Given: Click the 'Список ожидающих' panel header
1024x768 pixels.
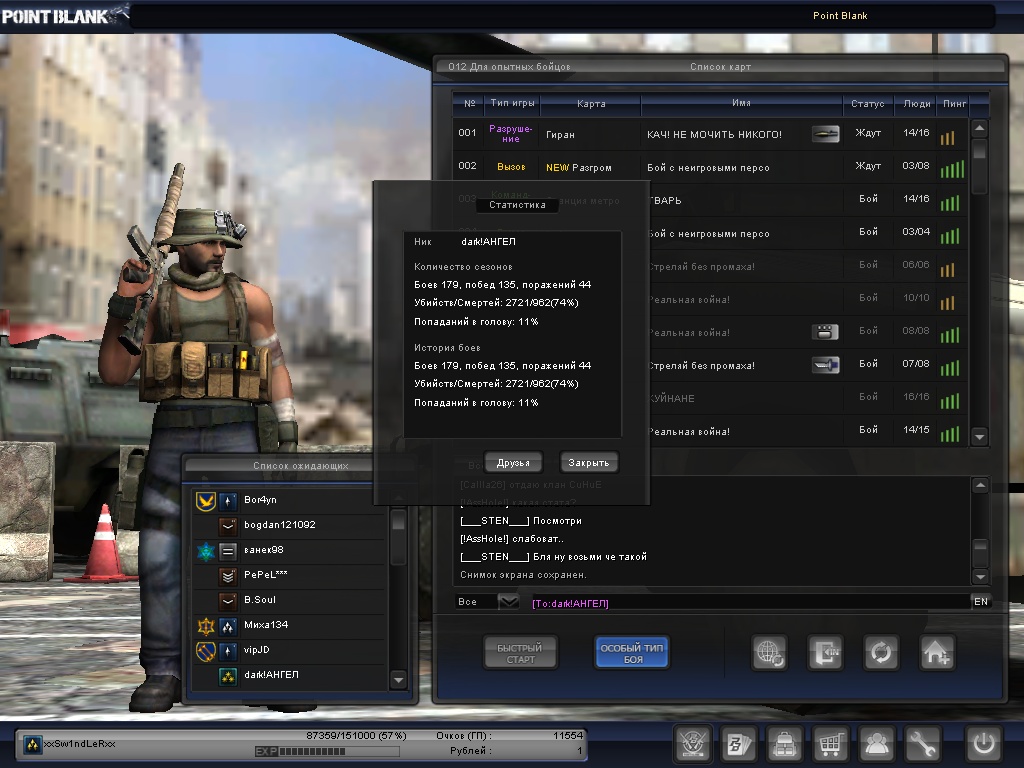Looking at the screenshot, I should coord(300,466).
